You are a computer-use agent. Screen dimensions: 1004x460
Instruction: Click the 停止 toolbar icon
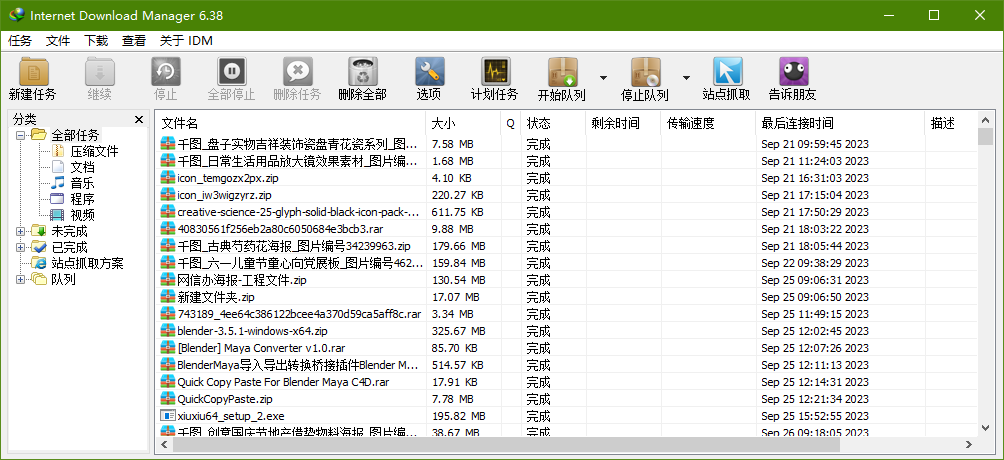tap(166, 72)
